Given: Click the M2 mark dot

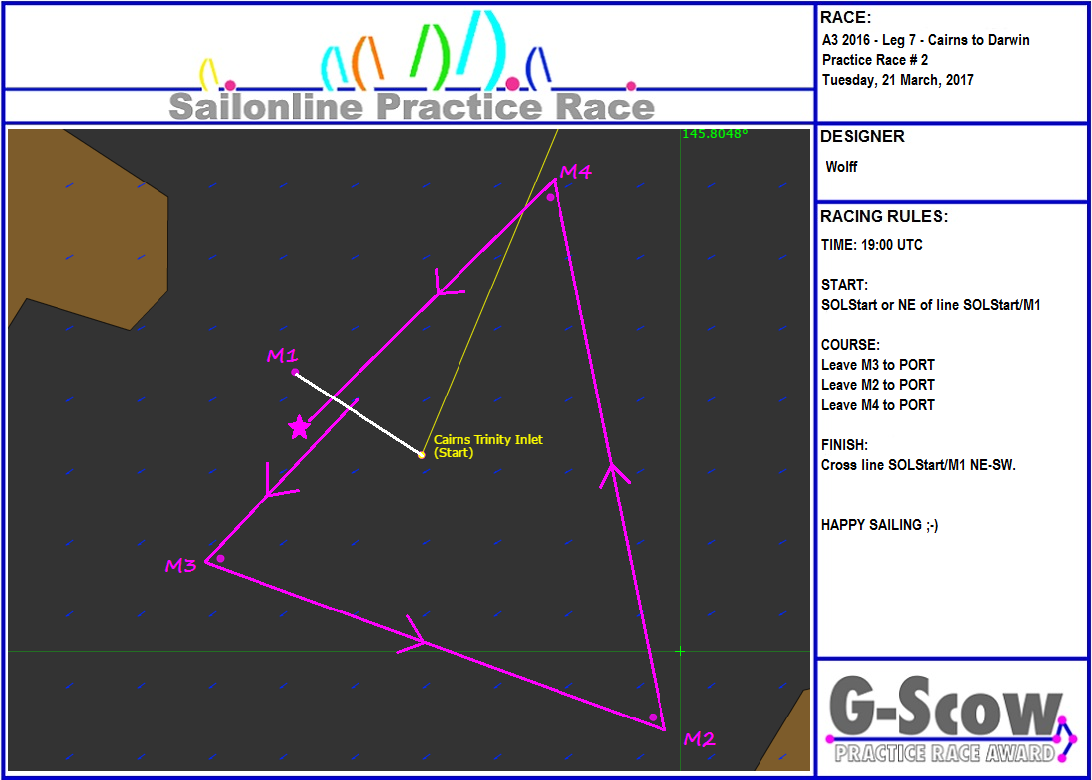Looking at the screenshot, I should 653,717.
